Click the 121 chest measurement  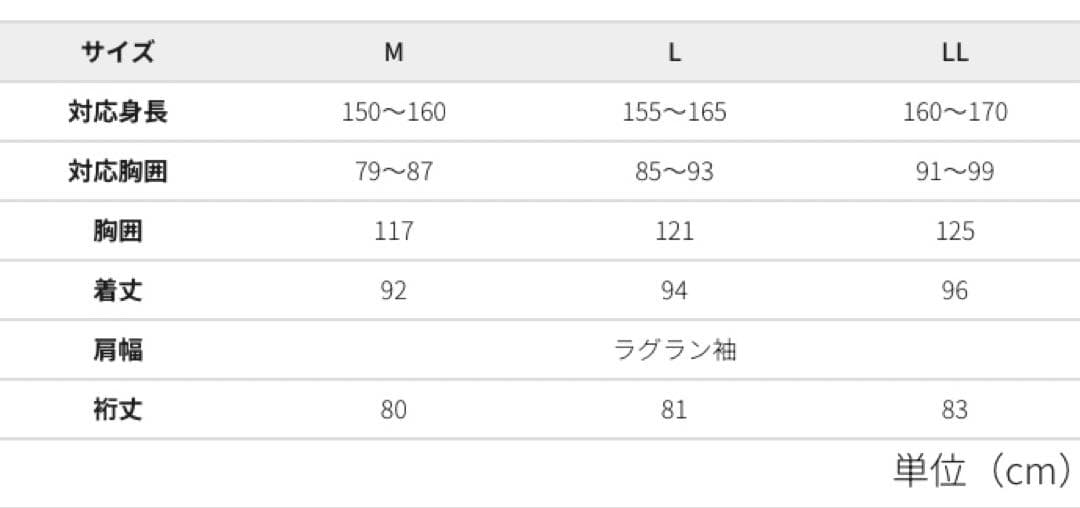coord(675,231)
